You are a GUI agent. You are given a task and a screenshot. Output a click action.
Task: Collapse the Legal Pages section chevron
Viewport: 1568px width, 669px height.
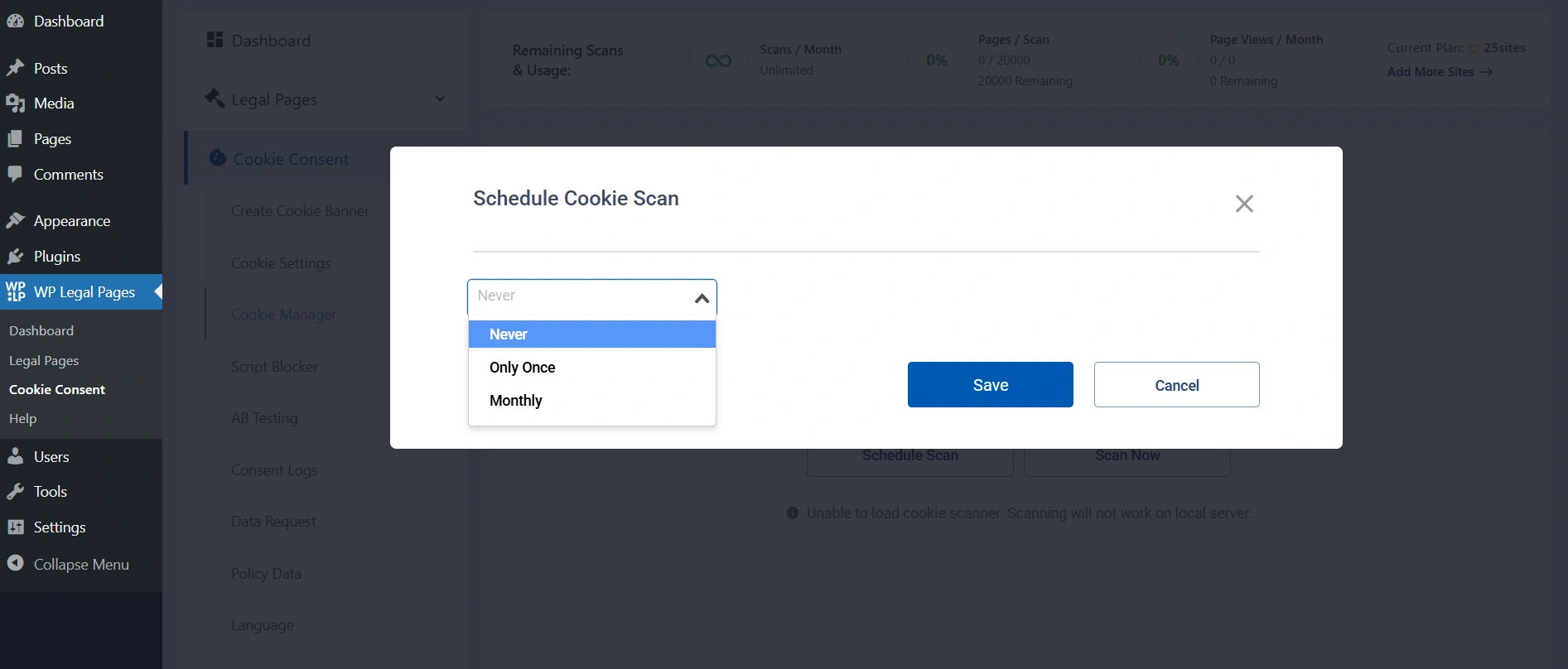(x=440, y=99)
